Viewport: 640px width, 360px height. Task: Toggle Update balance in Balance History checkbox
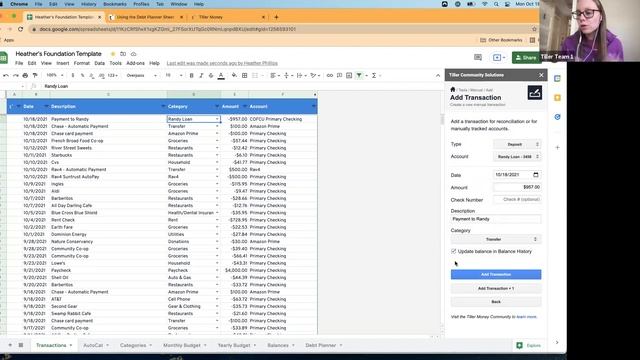click(453, 251)
